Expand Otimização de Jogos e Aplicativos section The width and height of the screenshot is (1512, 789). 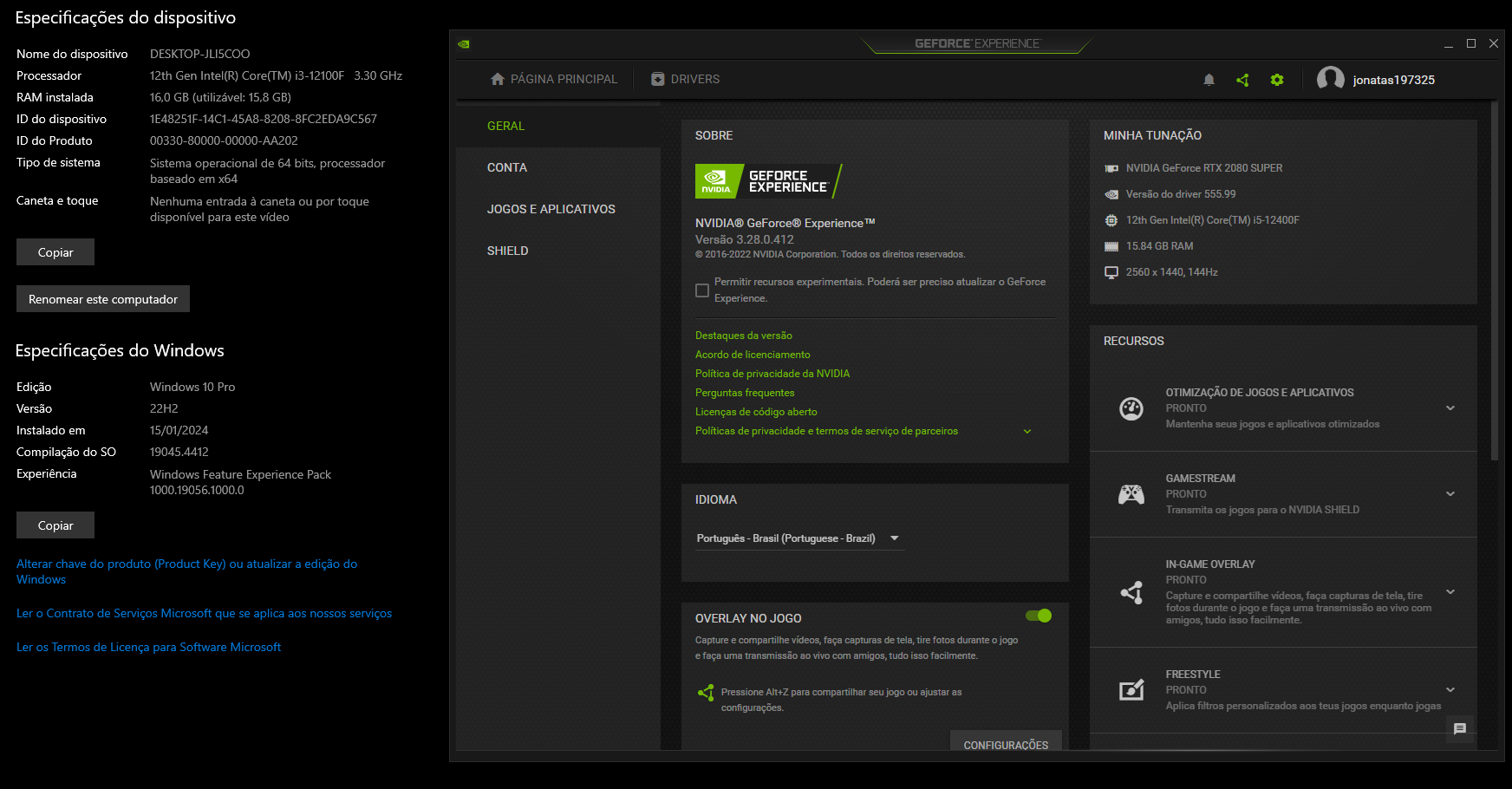[1450, 408]
